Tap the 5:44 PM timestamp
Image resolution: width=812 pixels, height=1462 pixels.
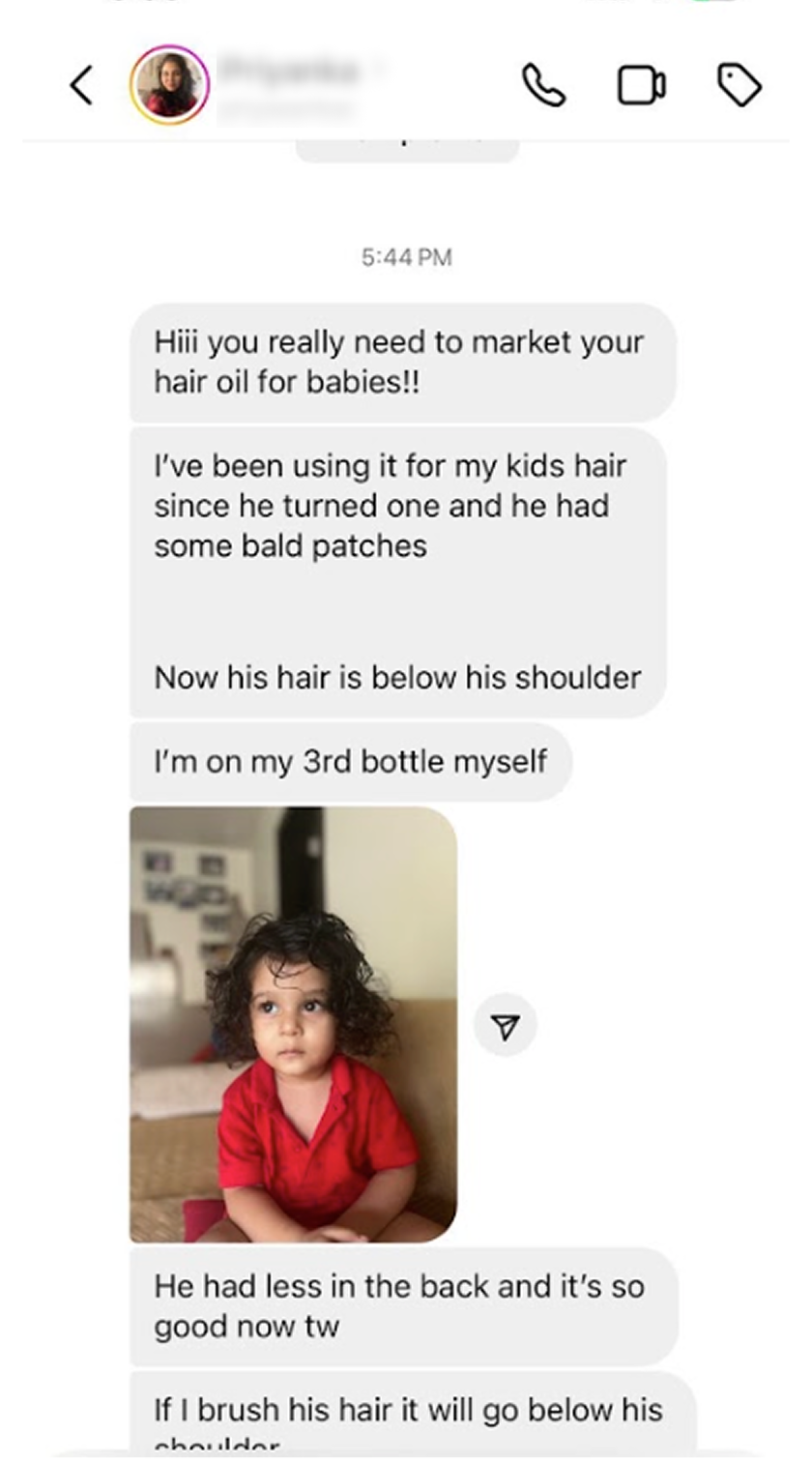[407, 257]
